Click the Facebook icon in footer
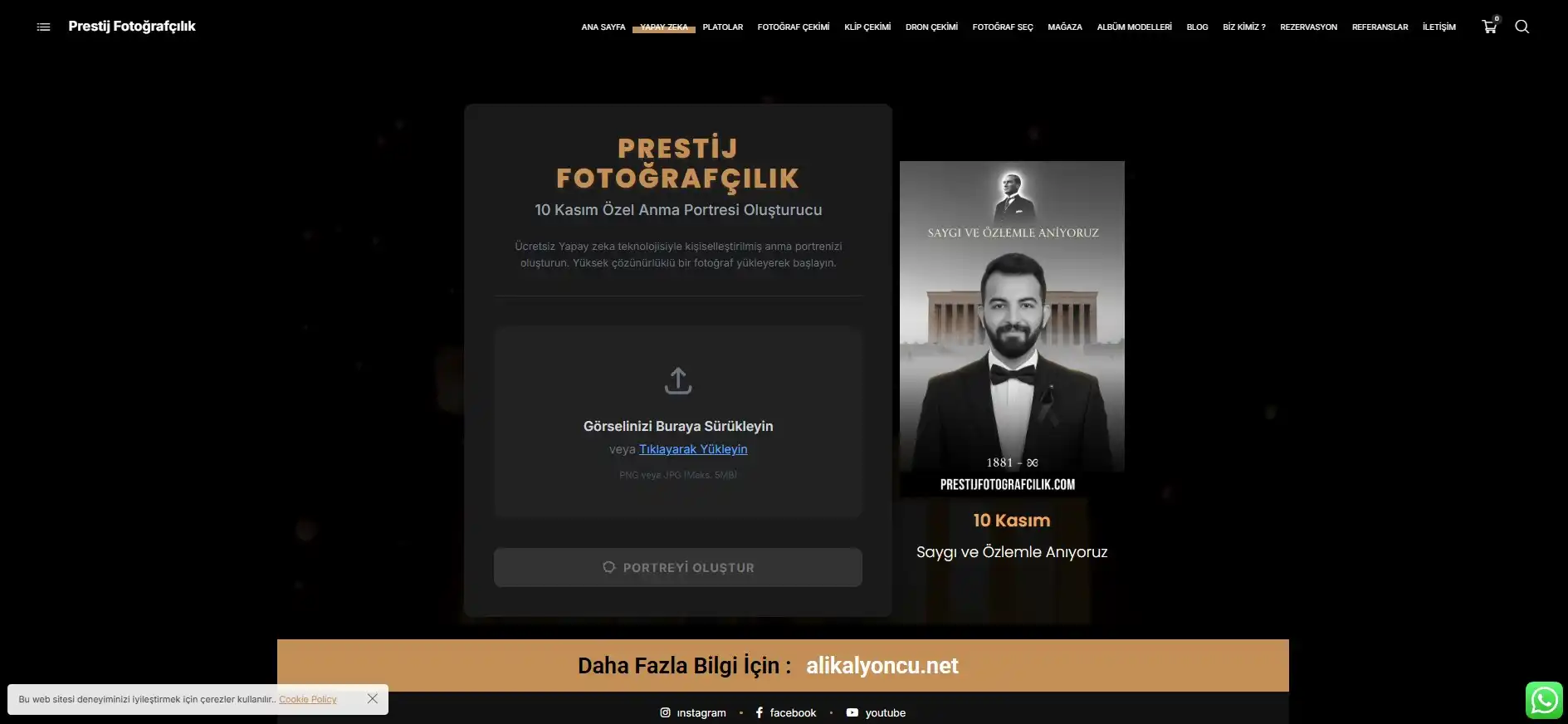 (759, 712)
